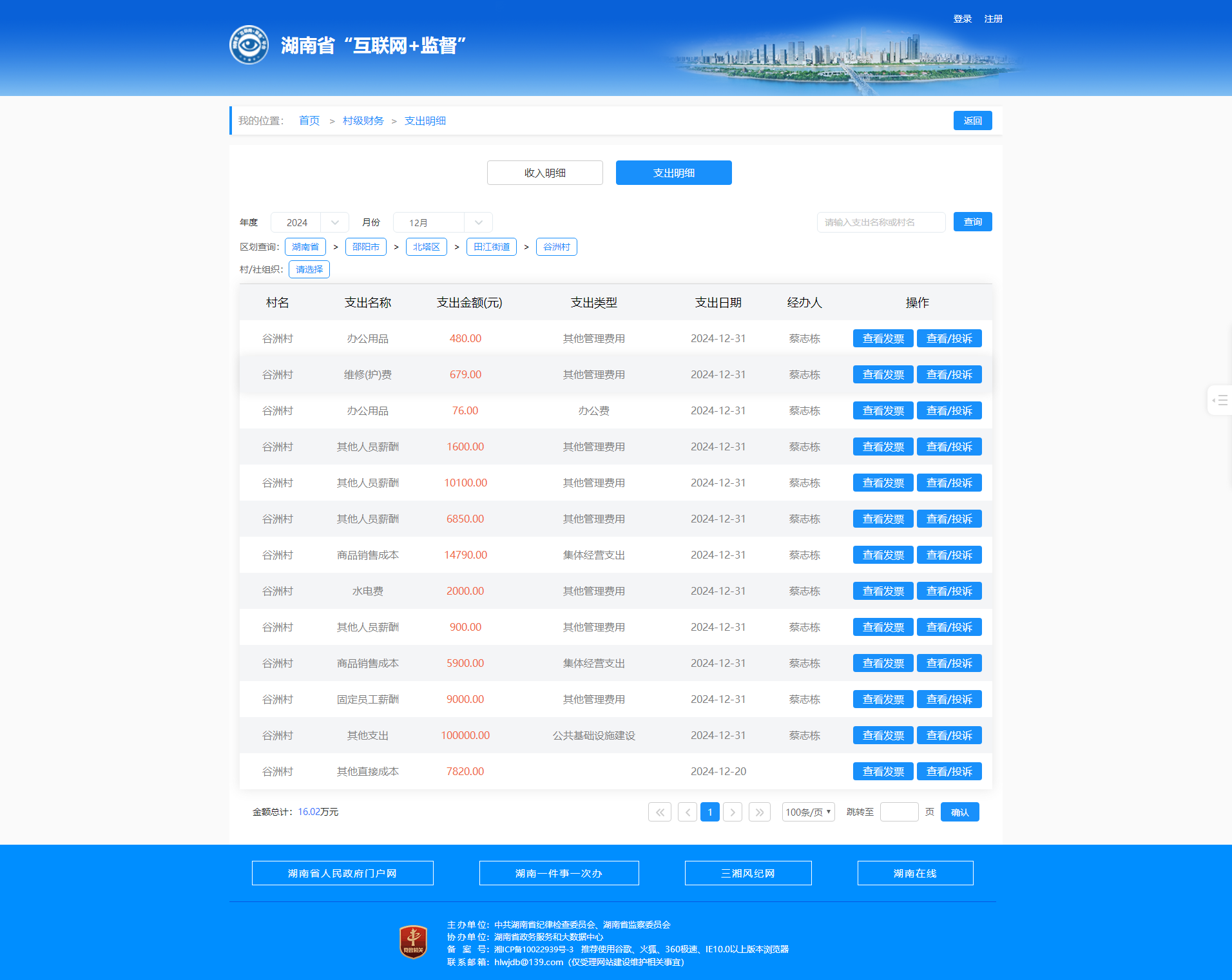Open 湖南在线 link
1232x980 pixels.
(916, 873)
